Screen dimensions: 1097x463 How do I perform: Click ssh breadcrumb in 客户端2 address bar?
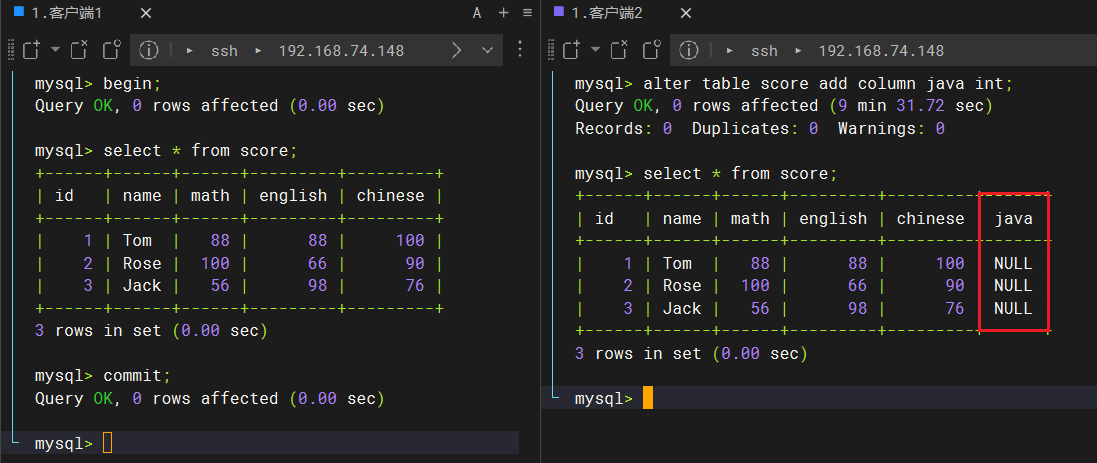pos(764,51)
